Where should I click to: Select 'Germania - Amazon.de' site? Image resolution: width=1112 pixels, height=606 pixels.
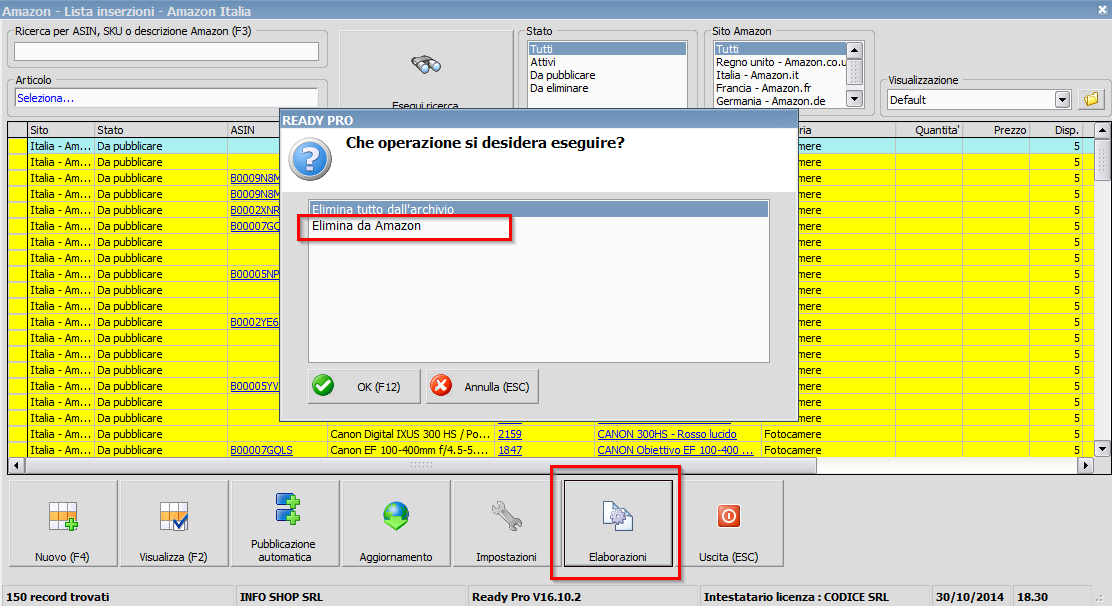[780, 101]
